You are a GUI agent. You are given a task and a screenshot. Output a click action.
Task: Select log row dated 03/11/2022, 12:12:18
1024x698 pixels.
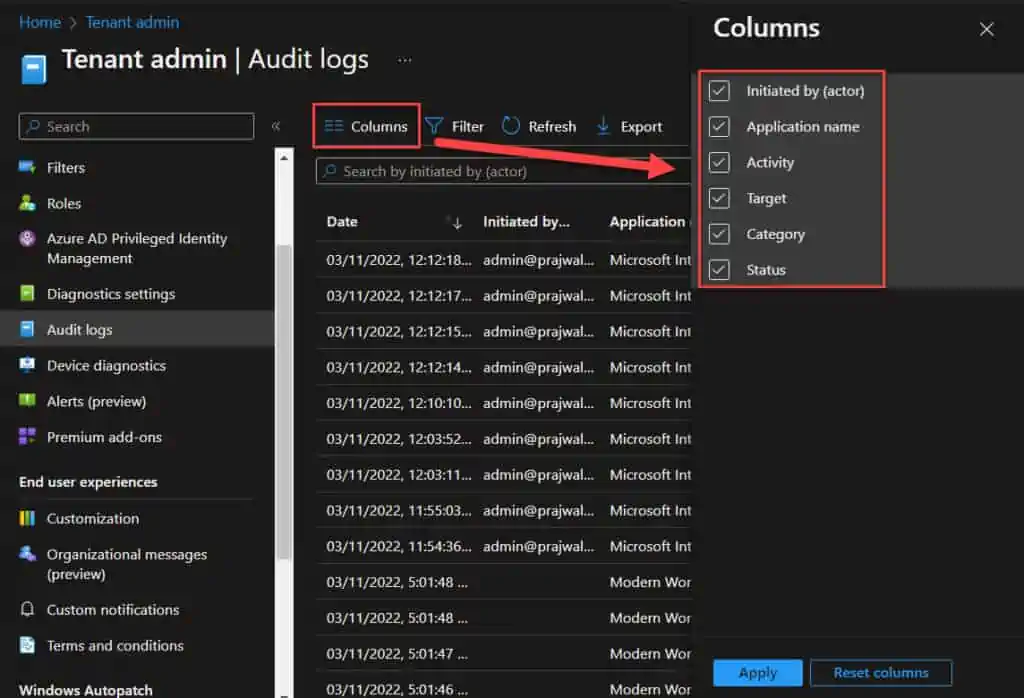pyautogui.click(x=504, y=260)
